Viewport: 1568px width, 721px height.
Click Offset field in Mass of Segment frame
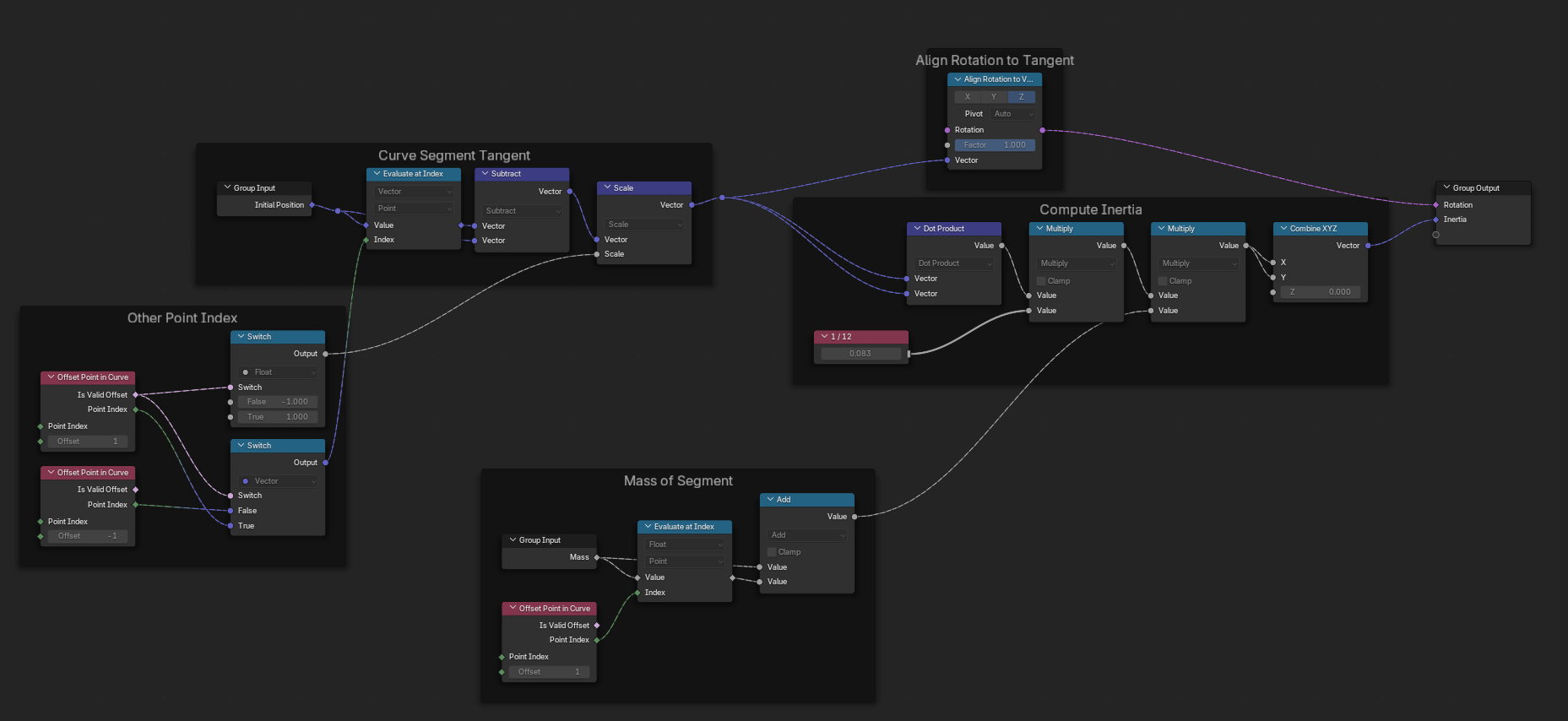pos(549,672)
